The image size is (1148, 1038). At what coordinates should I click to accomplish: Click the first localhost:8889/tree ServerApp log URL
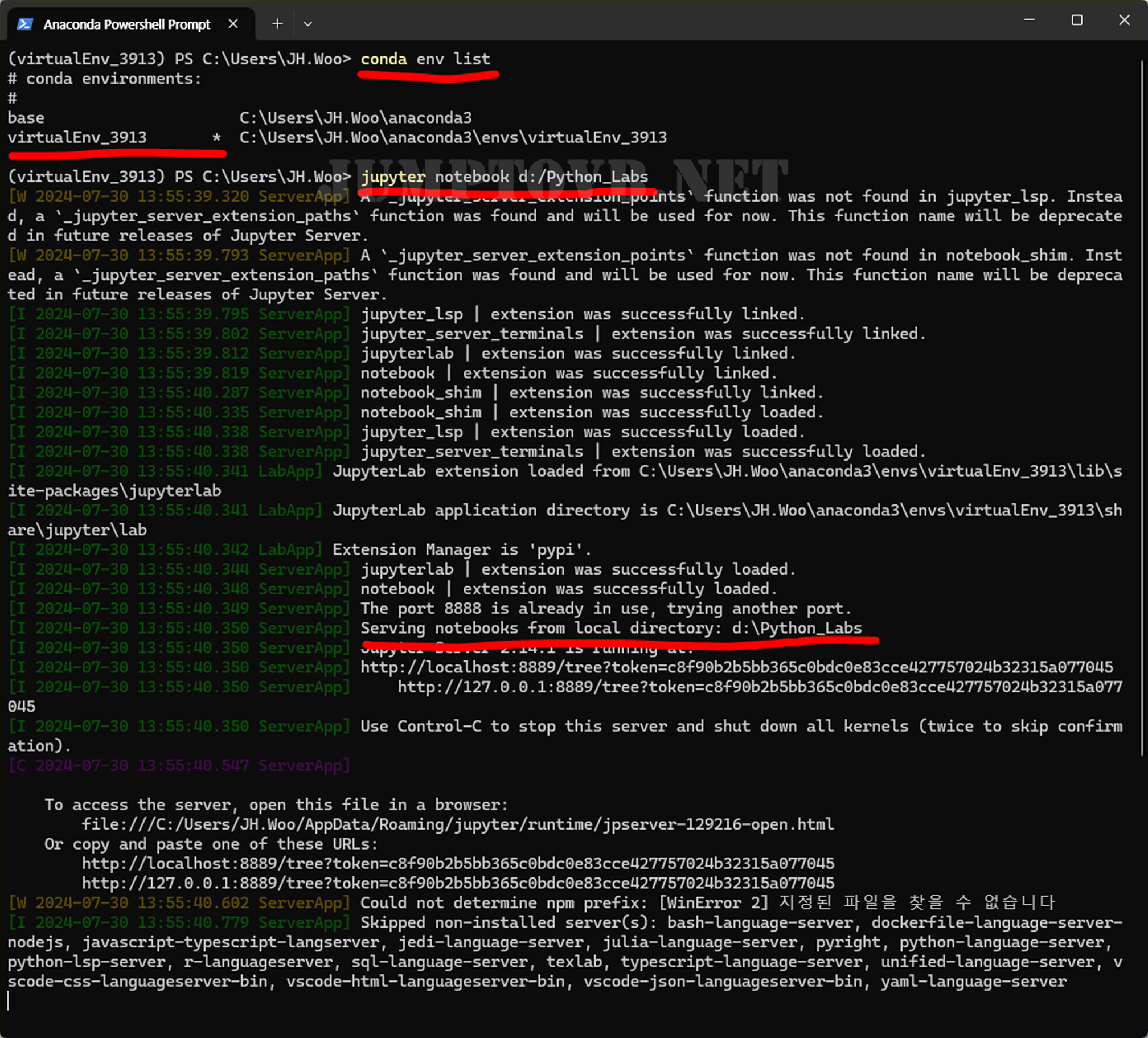coord(736,667)
